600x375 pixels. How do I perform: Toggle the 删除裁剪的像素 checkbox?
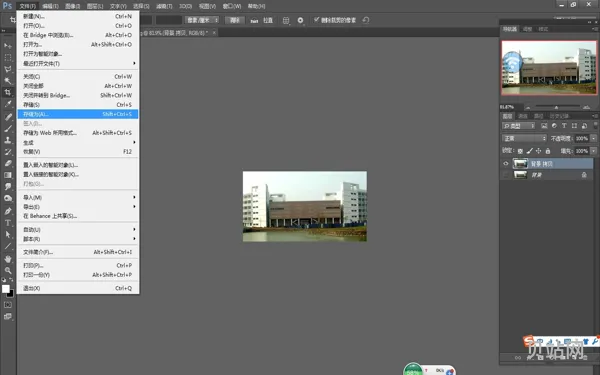point(316,20)
